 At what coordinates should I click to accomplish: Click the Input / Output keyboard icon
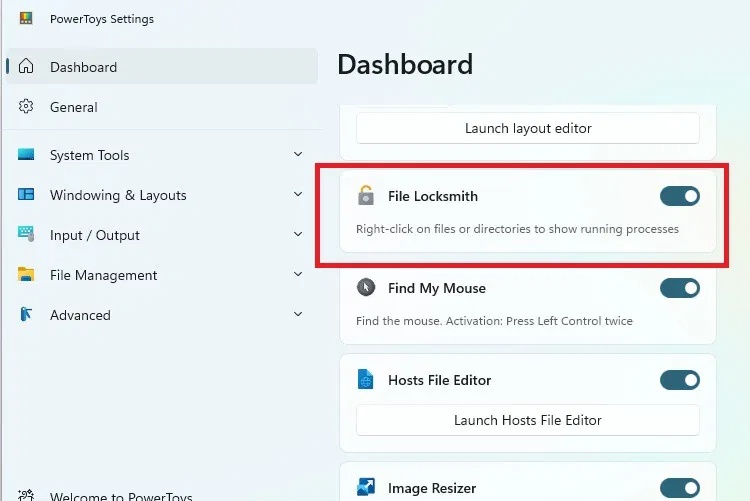[26, 234]
